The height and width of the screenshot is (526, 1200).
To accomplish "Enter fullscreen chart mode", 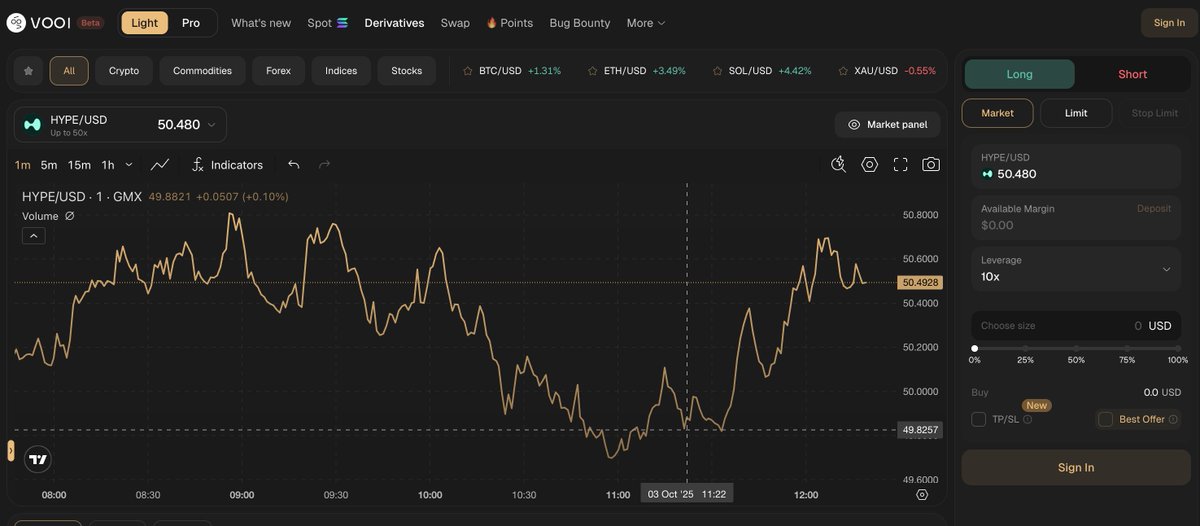I will tap(900, 165).
